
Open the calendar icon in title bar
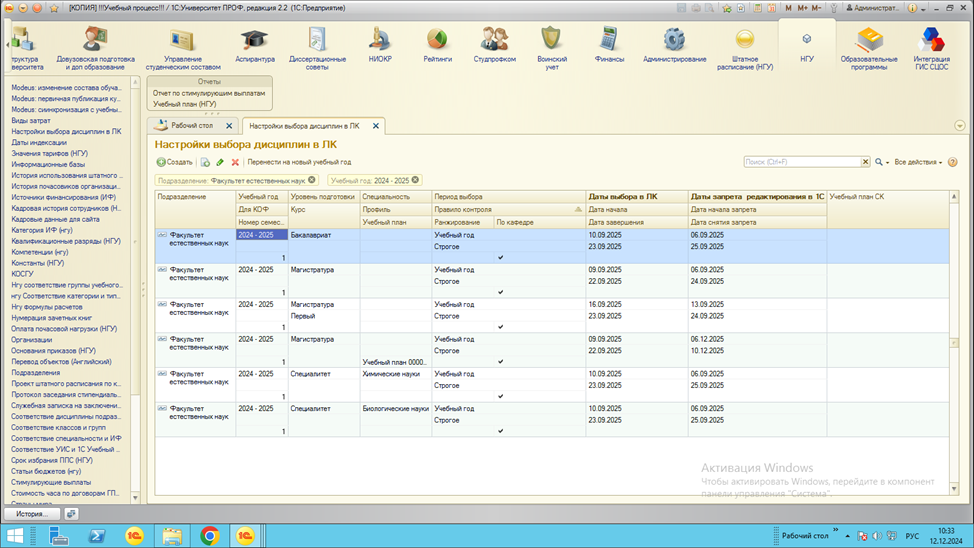(x=771, y=8)
